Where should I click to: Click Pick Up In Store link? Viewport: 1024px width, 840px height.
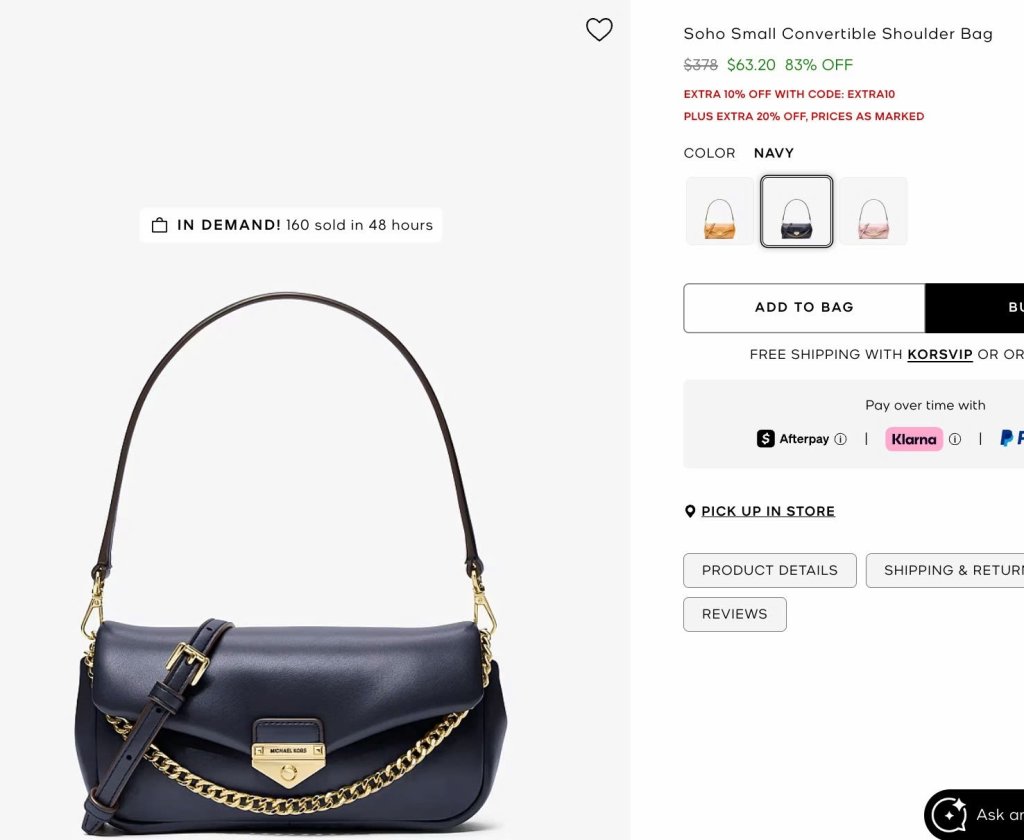(x=768, y=511)
